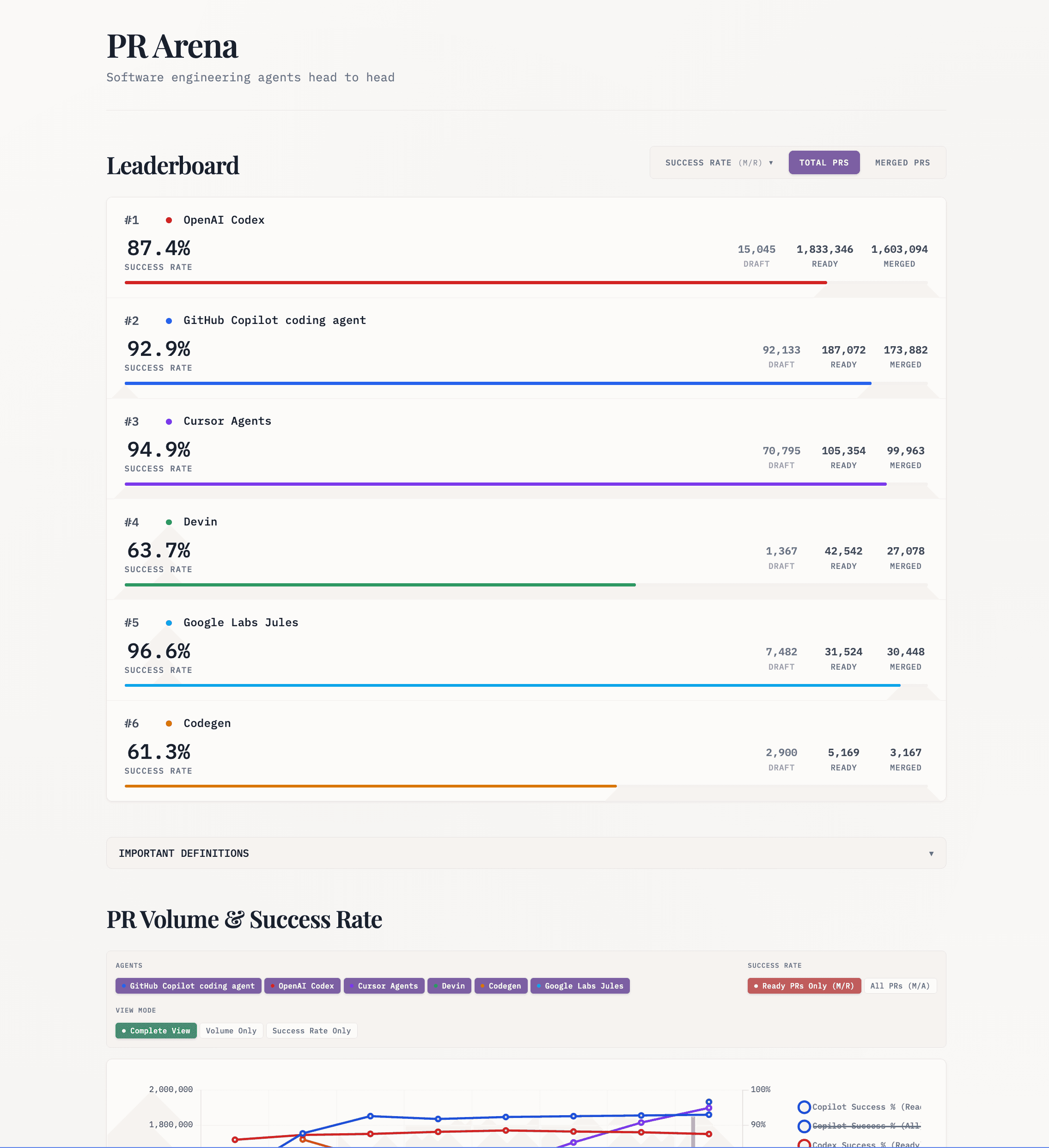The image size is (1049, 1148).
Task: Show the struck-through "Copilot Success % (All)" series
Action: (x=804, y=1126)
